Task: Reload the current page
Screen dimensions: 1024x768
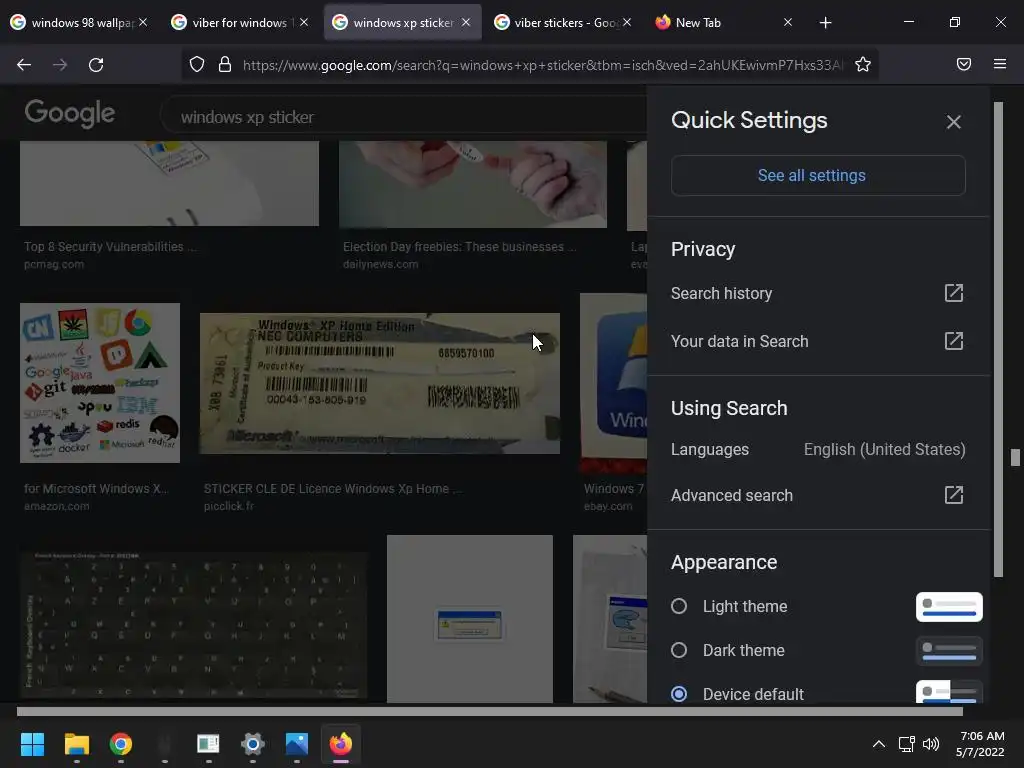Action: tap(96, 65)
